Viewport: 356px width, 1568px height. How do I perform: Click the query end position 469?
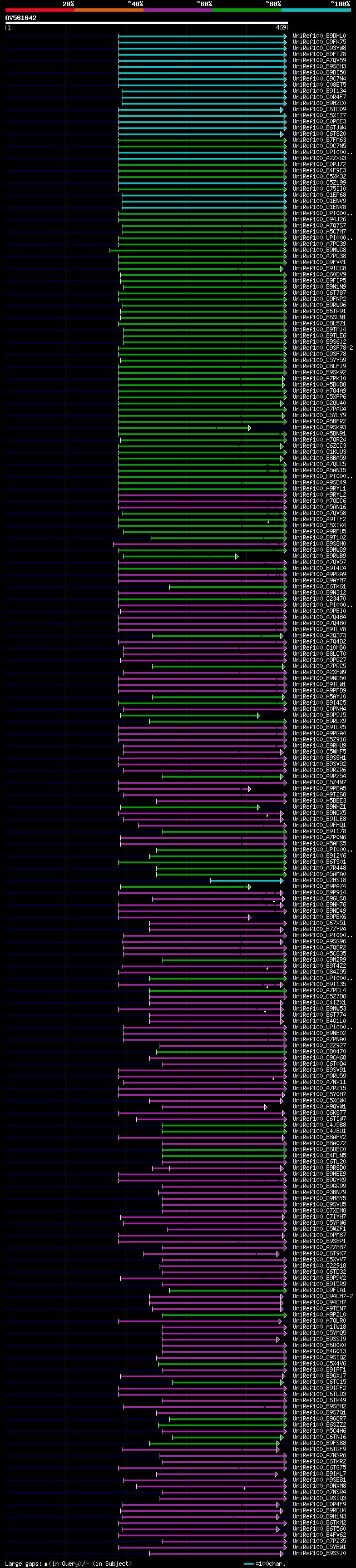click(280, 27)
